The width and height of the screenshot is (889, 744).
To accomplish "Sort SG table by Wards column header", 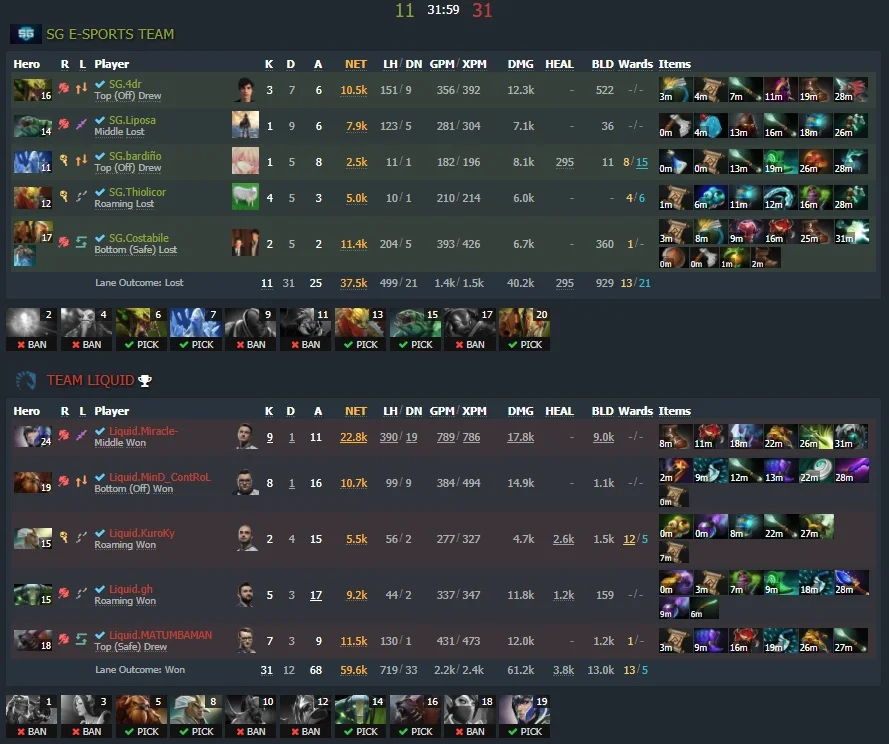I will (x=635, y=64).
